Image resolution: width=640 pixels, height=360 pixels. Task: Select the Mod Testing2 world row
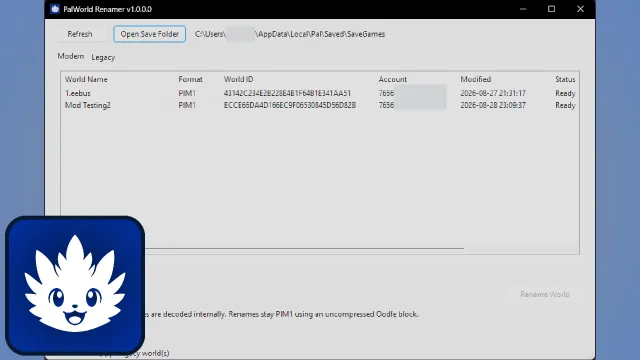(320, 105)
